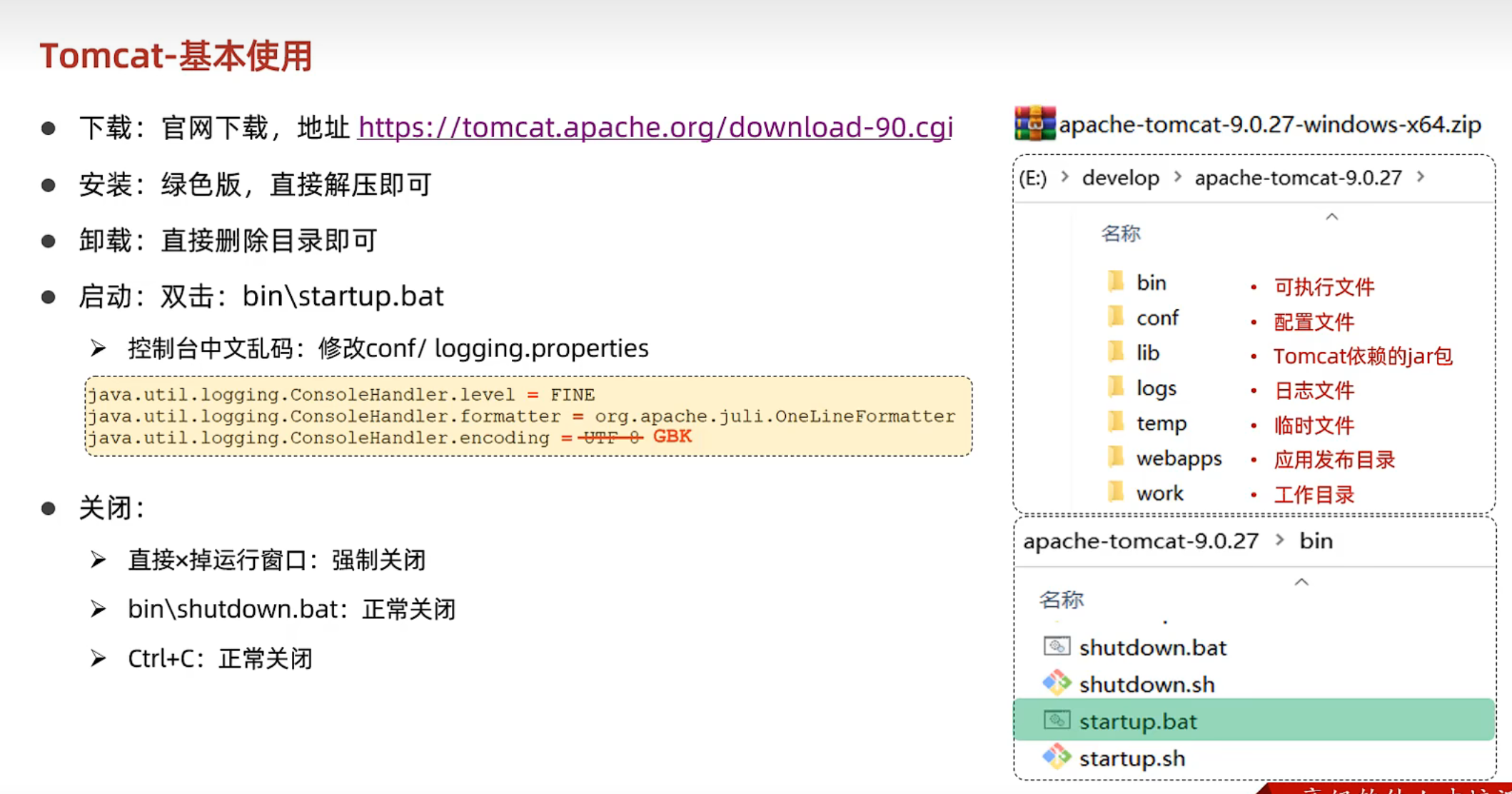Click the develop breadcrumb segment
The image size is (1512, 794).
1121,178
